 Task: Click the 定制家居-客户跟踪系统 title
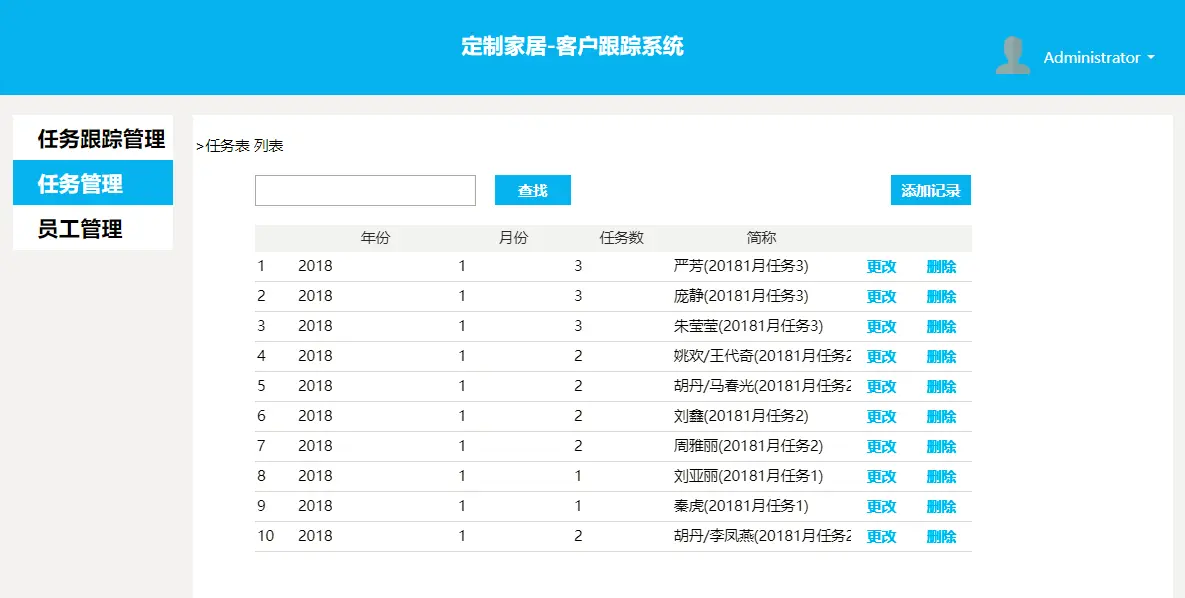click(x=573, y=46)
